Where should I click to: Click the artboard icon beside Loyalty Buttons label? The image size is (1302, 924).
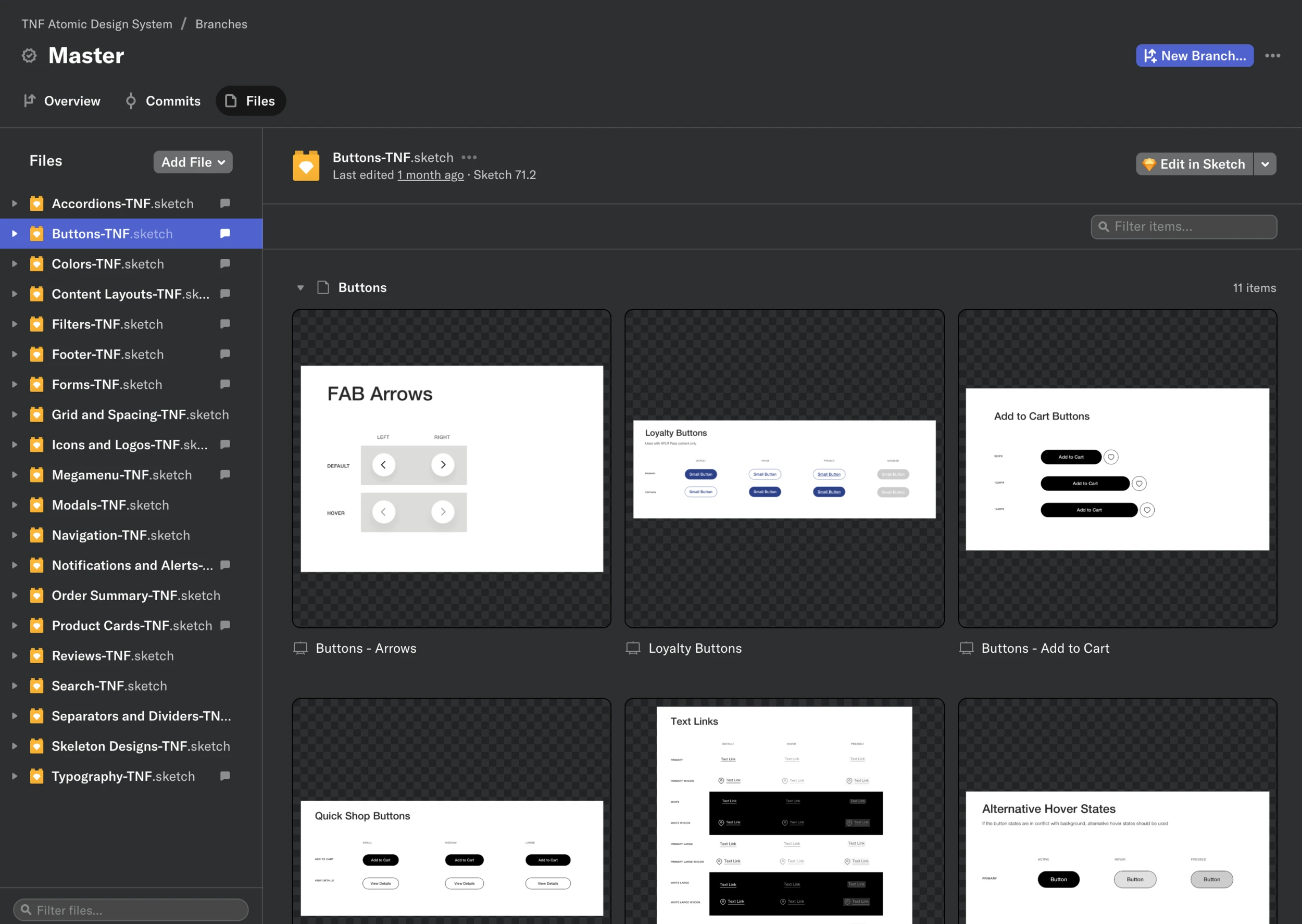tap(633, 648)
